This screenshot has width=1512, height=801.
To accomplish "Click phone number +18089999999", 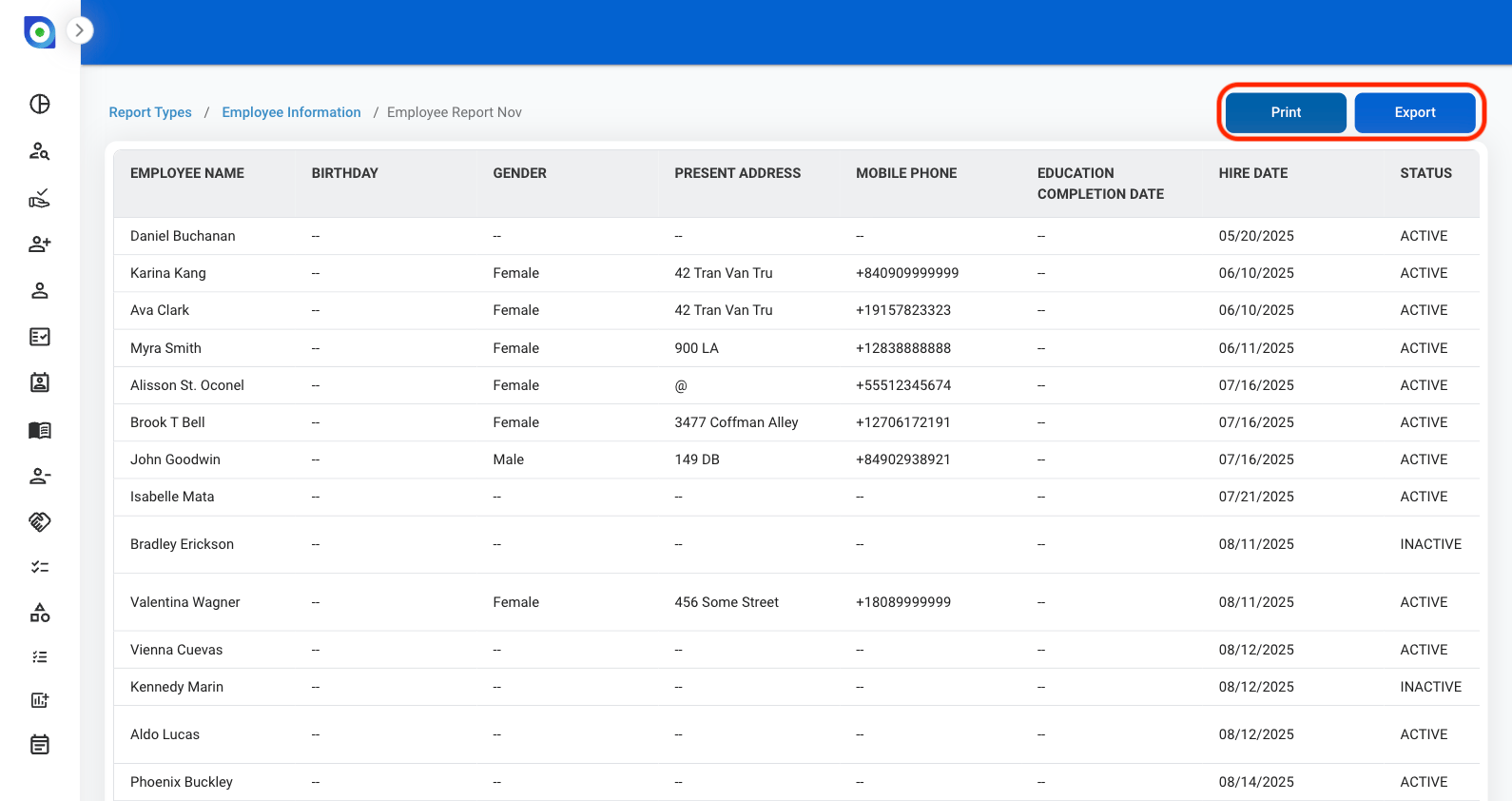I will click(903, 602).
